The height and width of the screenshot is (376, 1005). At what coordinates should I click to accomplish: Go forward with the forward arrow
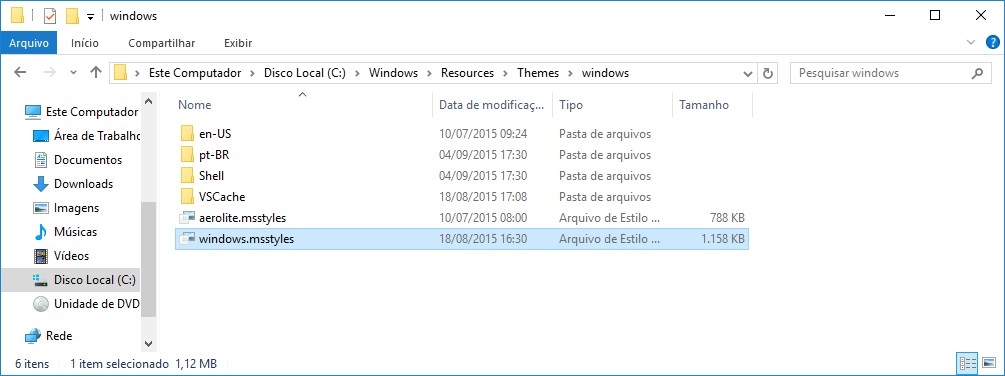49,72
